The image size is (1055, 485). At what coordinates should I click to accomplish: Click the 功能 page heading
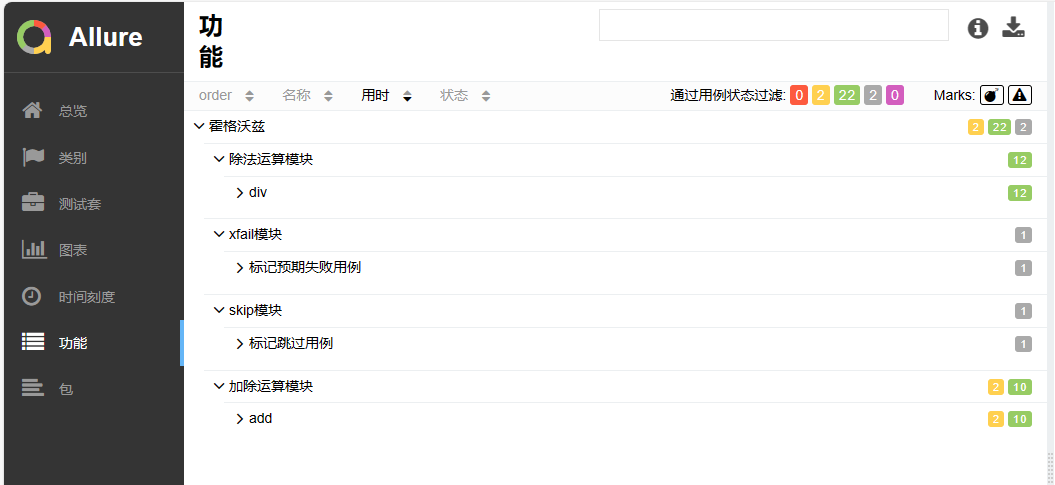211,42
